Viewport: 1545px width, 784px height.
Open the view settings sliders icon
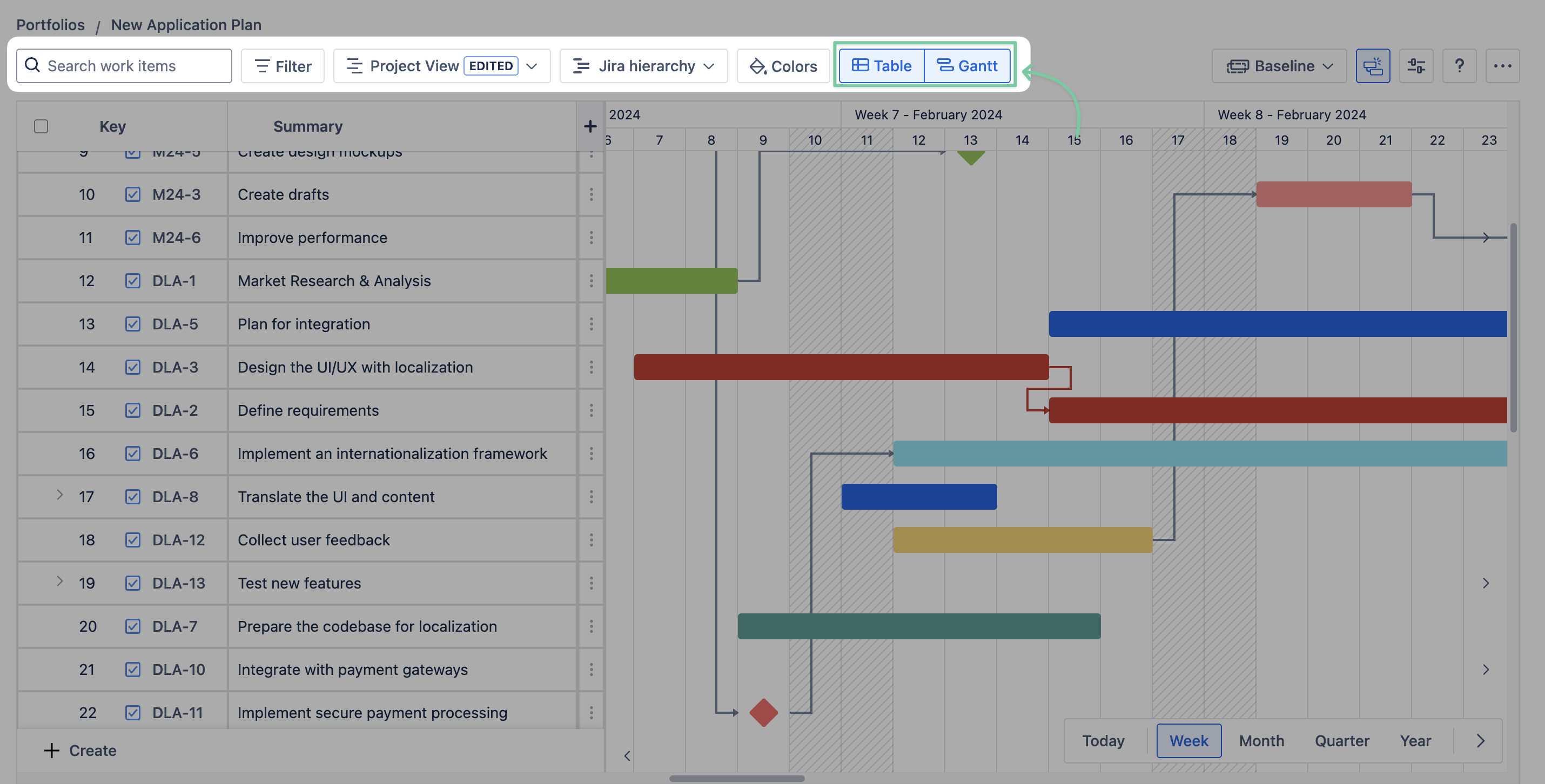1415,66
